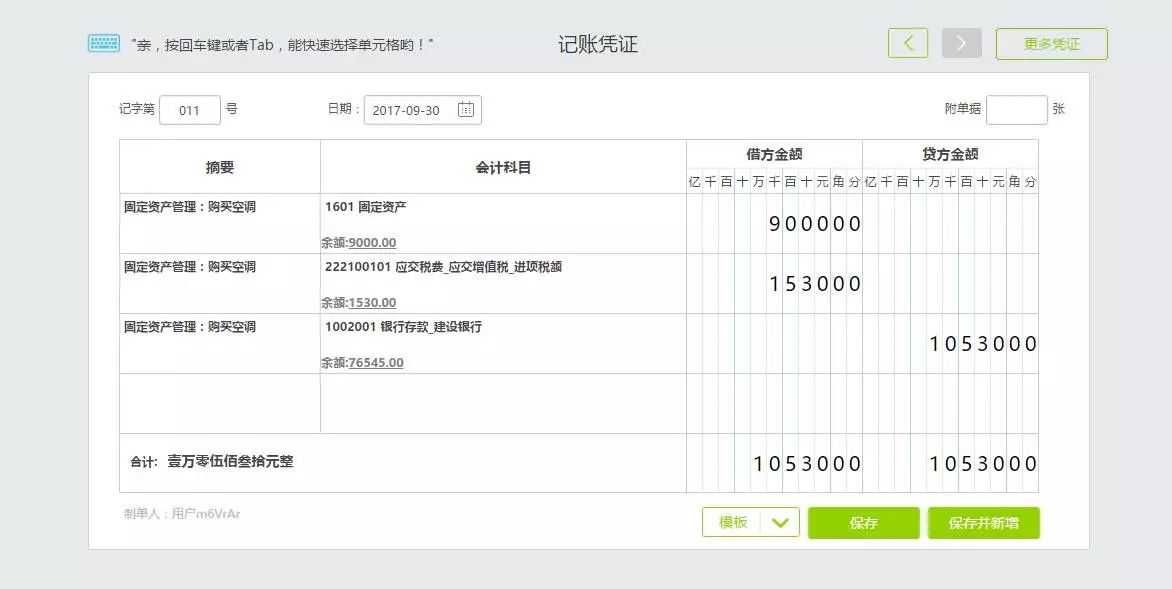Open 更多凭证 more vouchers

pyautogui.click(x=1051, y=44)
